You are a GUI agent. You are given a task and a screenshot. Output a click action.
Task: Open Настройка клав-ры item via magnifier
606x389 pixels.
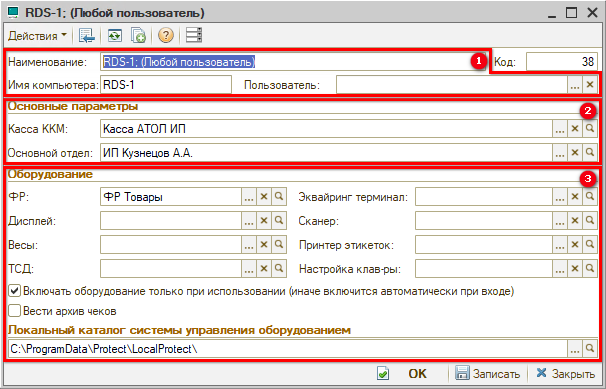pos(590,269)
